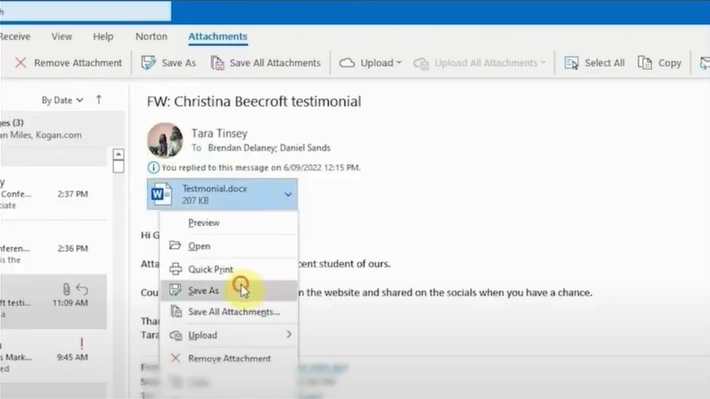
Task: Switch to the Norton tab
Action: point(151,37)
